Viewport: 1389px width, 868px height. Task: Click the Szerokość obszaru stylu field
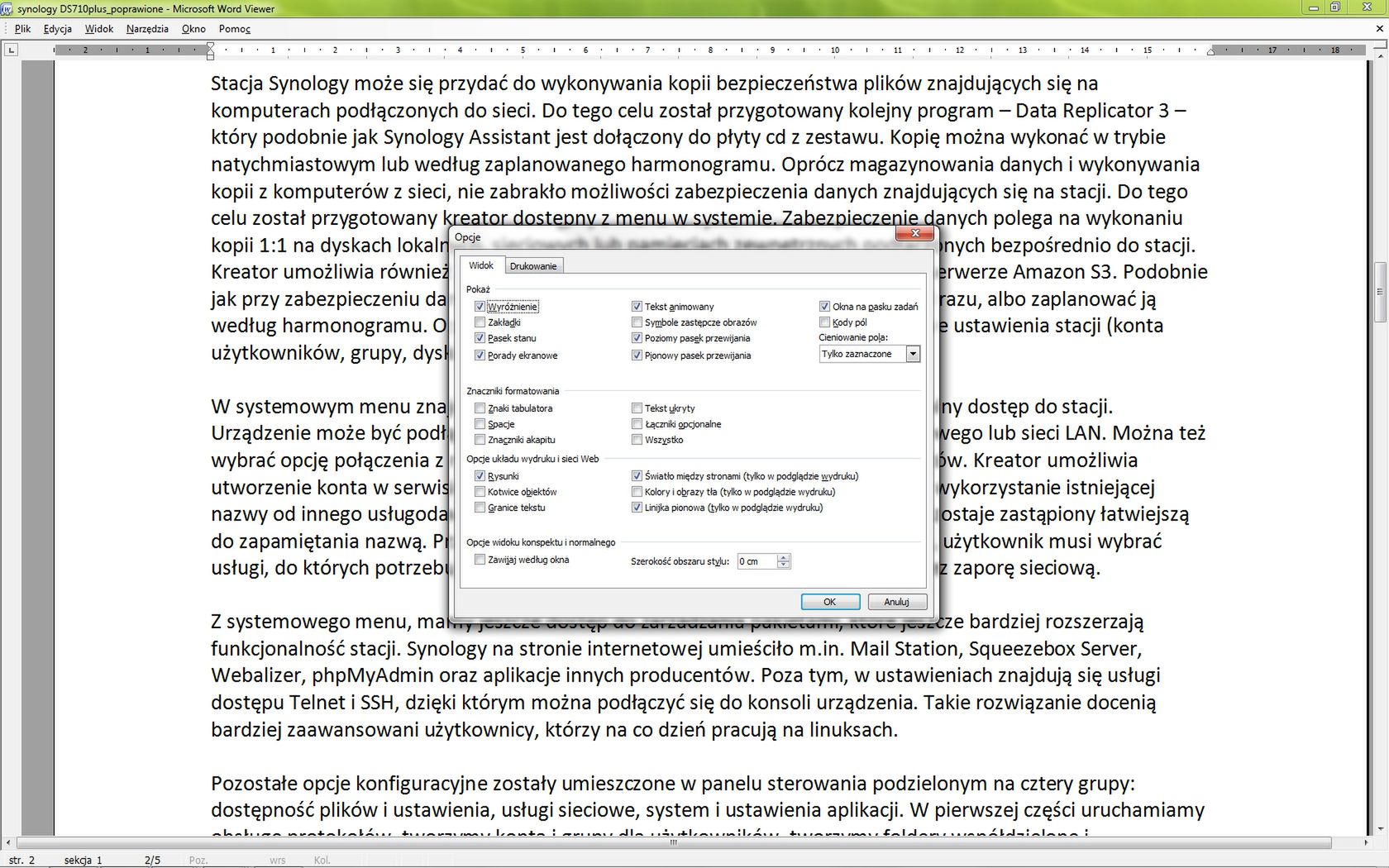click(x=757, y=561)
